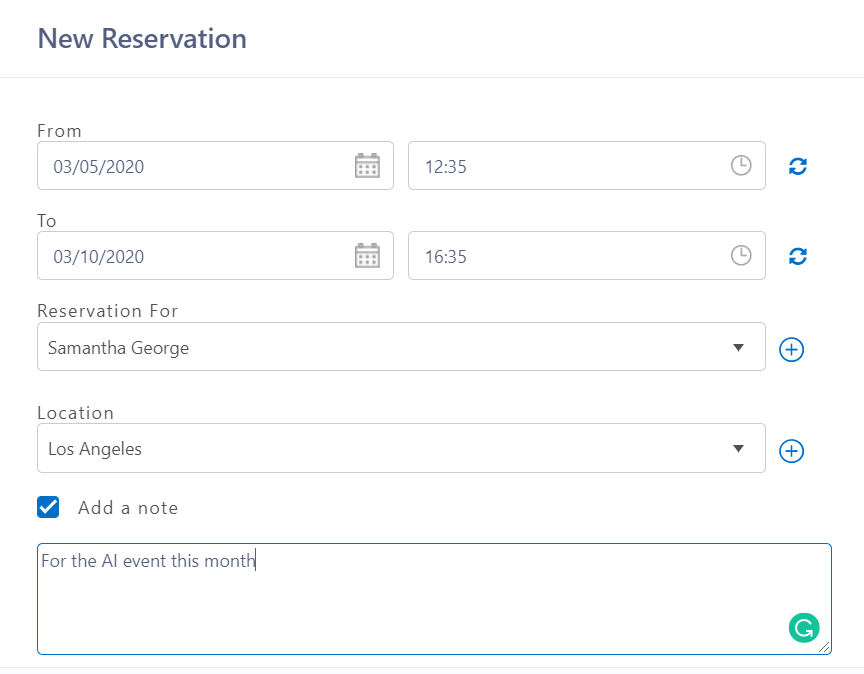Click the Grammarly icon in the note box
The image size is (864, 674).
tap(804, 628)
